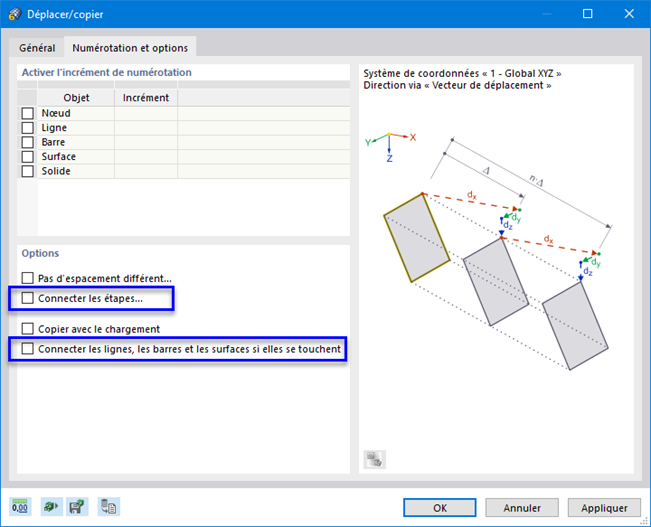Click Activer l'incrément de numérotation heading
651x527 pixels.
[x=107, y=72]
